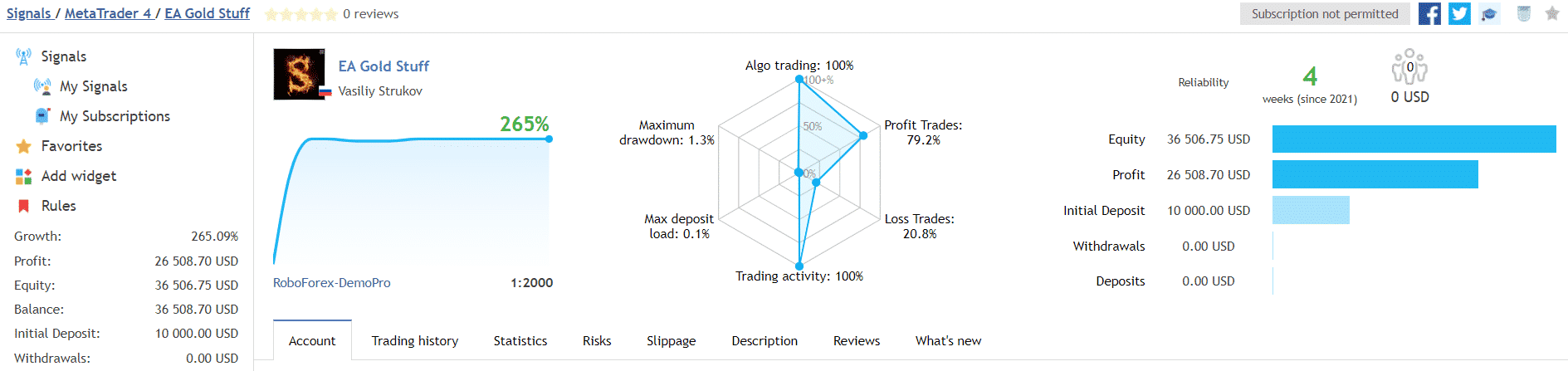Viewport: 1568px width, 371px height.
Task: Share signal on Twitter
Action: (x=1459, y=14)
